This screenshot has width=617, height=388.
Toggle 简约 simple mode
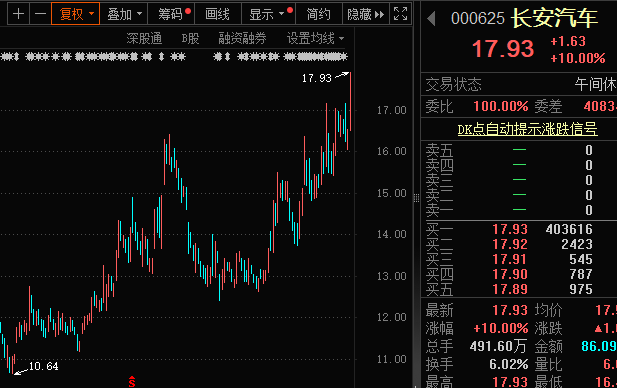(318, 14)
